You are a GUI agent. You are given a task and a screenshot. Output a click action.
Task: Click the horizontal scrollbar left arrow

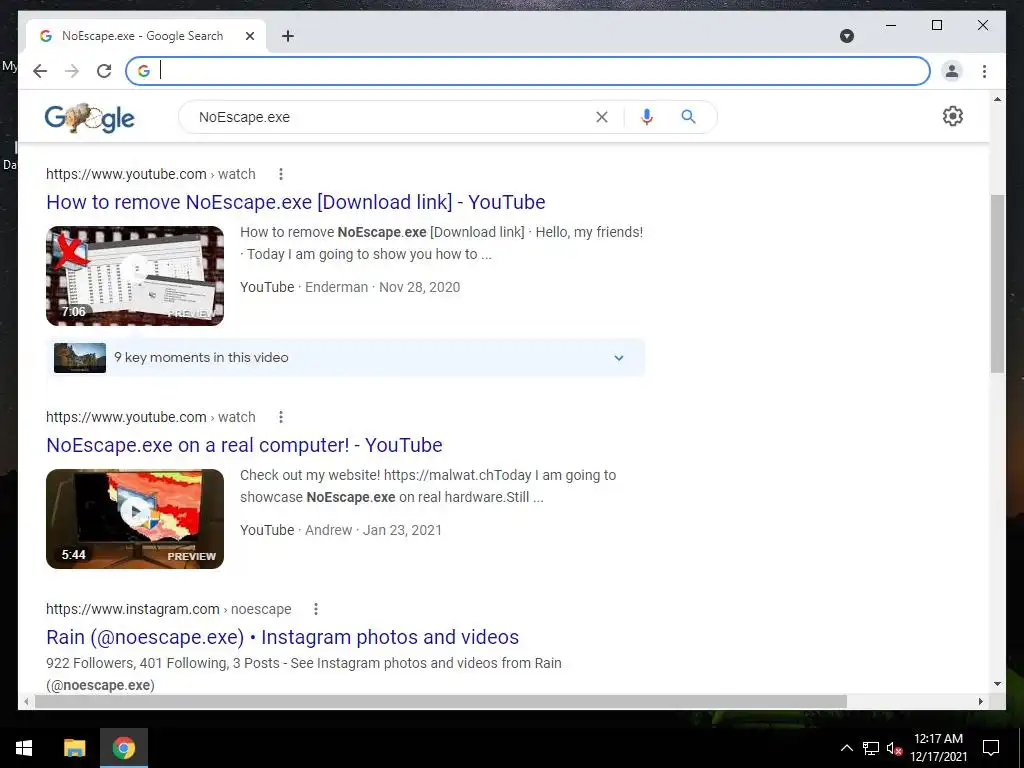click(26, 701)
